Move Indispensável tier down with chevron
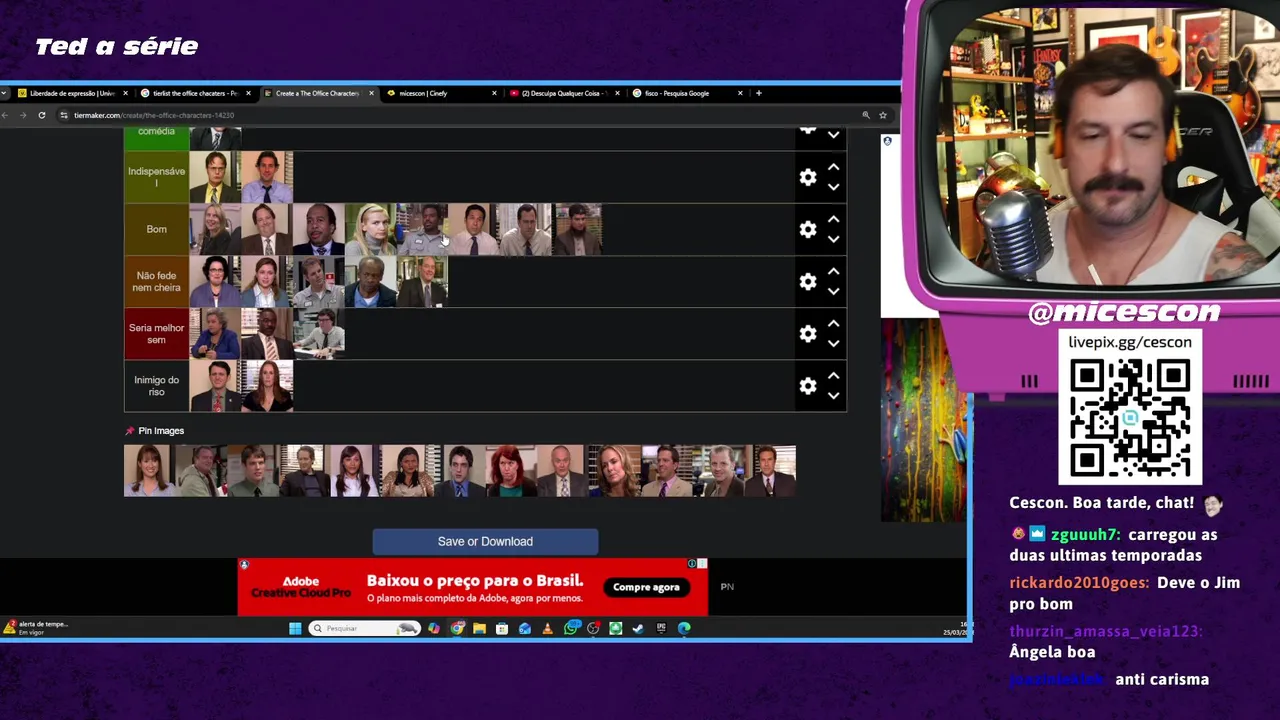This screenshot has width=1280, height=720. pyautogui.click(x=833, y=187)
